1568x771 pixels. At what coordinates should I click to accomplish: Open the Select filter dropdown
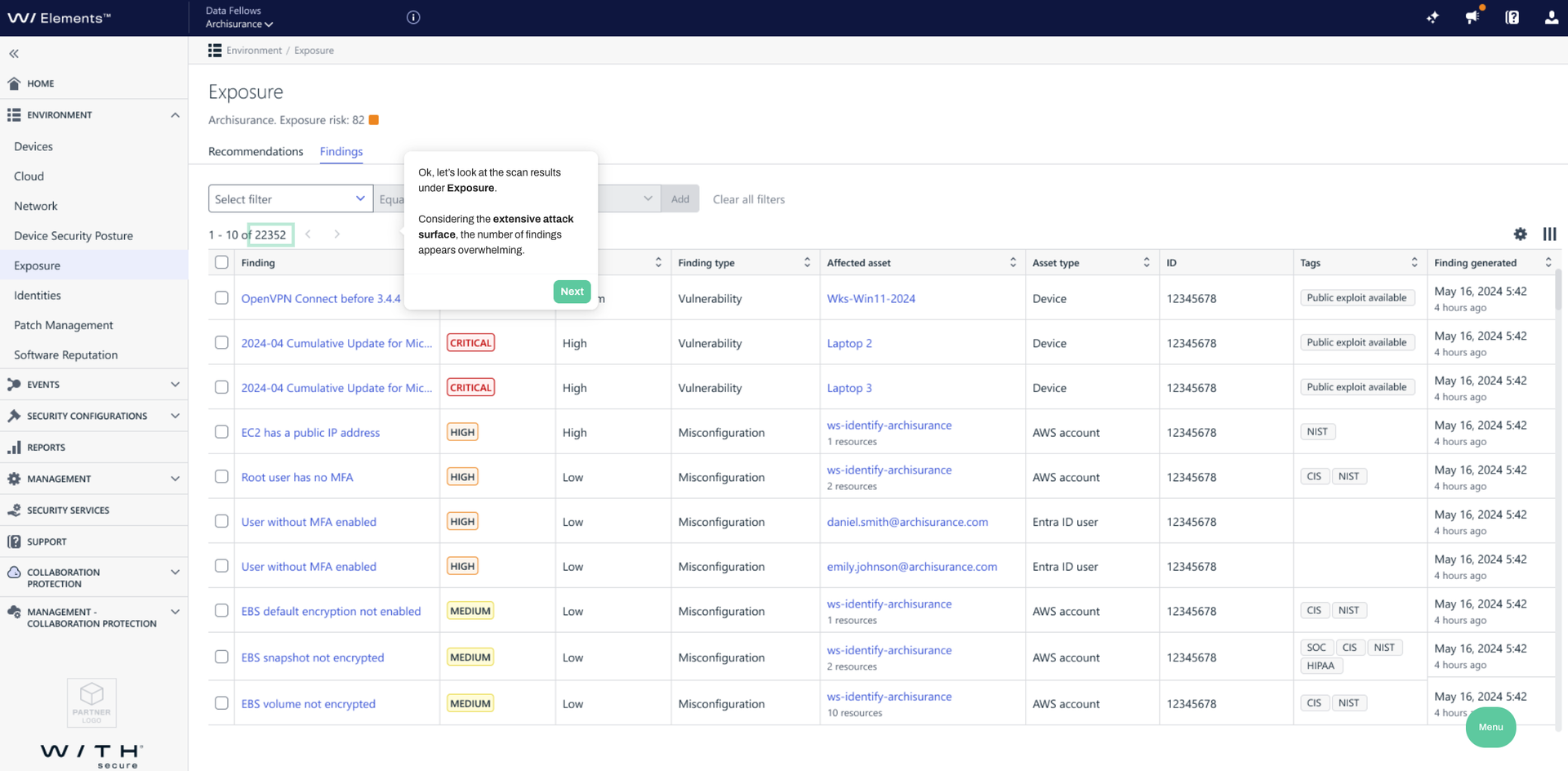pyautogui.click(x=290, y=198)
